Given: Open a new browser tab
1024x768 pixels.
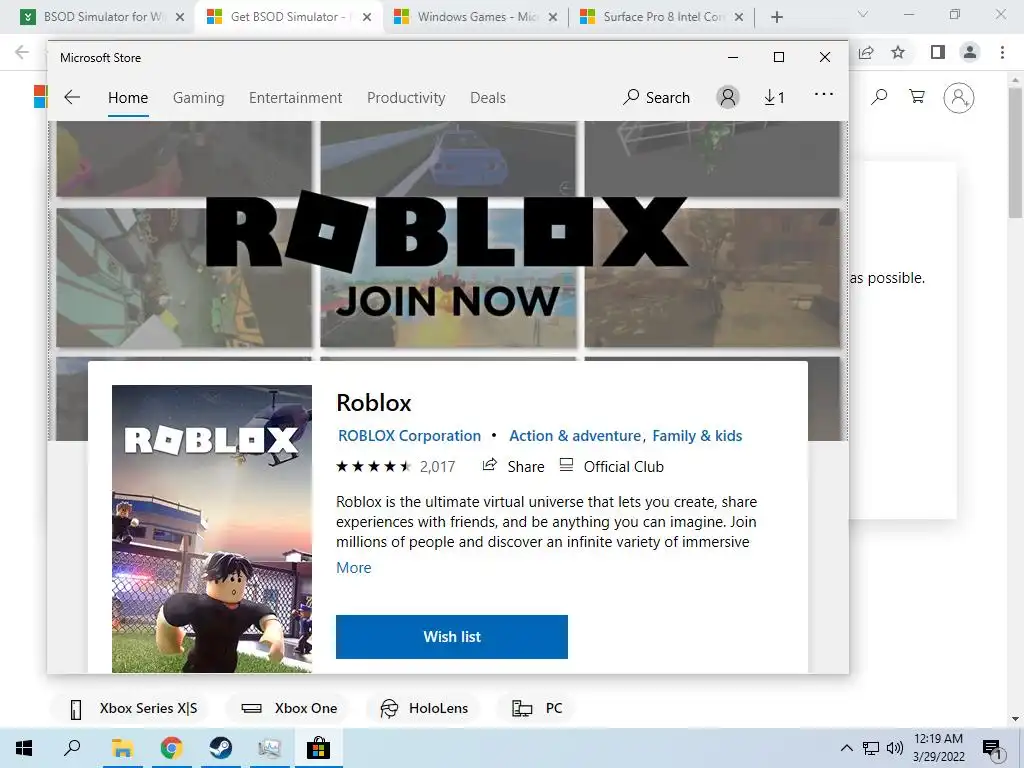Looking at the screenshot, I should pyautogui.click(x=776, y=18).
